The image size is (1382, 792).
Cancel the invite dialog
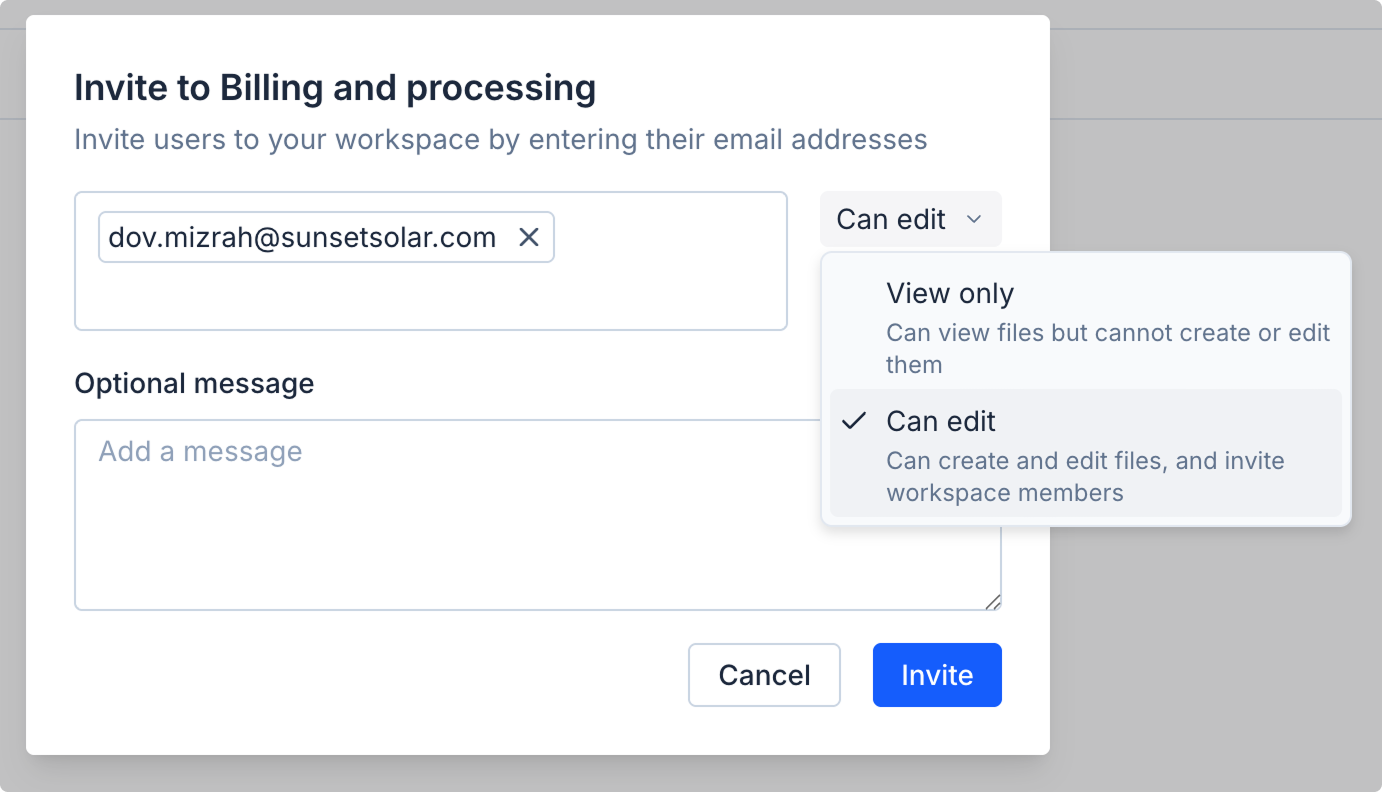pyautogui.click(x=764, y=675)
